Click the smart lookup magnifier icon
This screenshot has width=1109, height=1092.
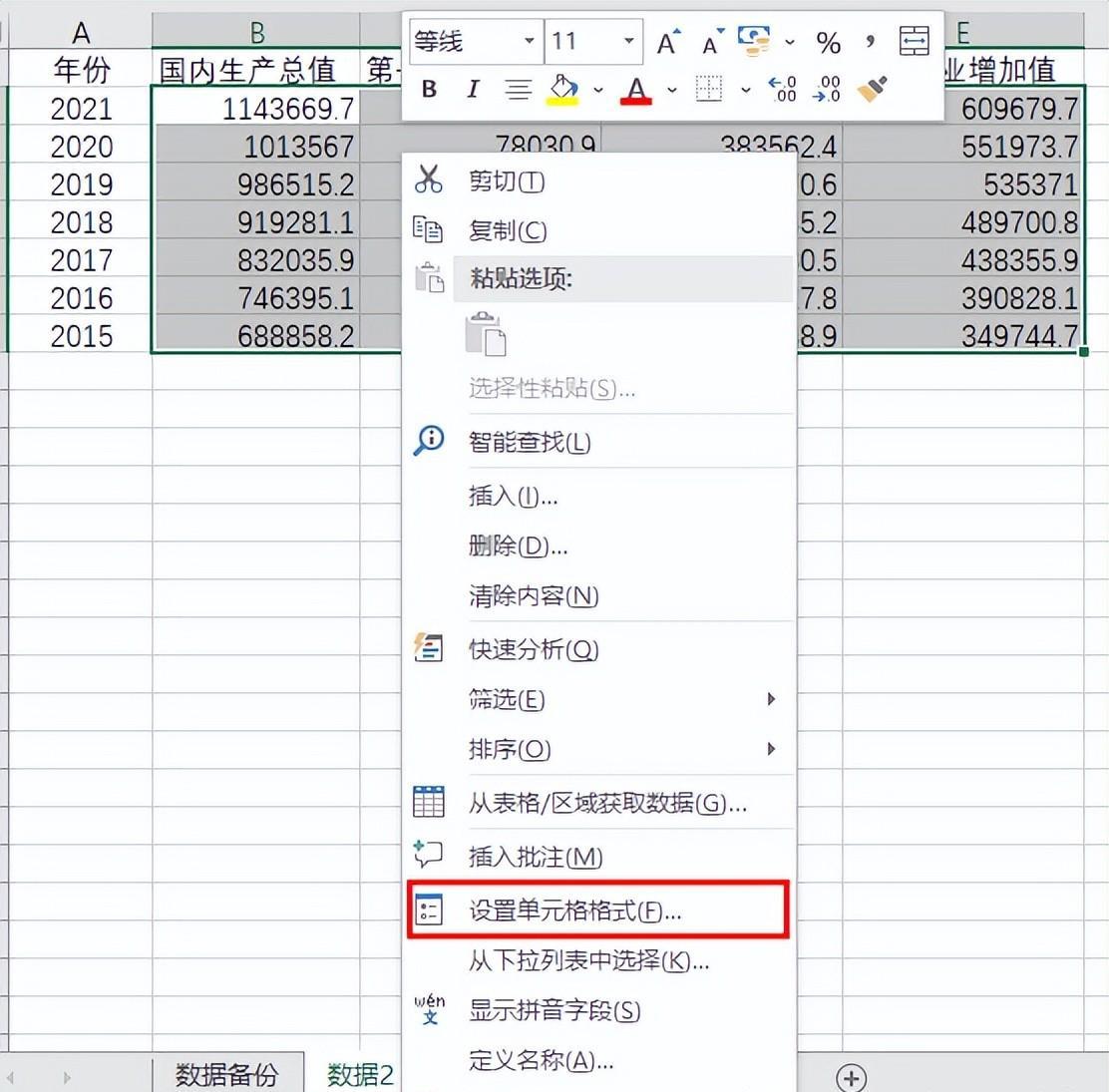click(429, 440)
